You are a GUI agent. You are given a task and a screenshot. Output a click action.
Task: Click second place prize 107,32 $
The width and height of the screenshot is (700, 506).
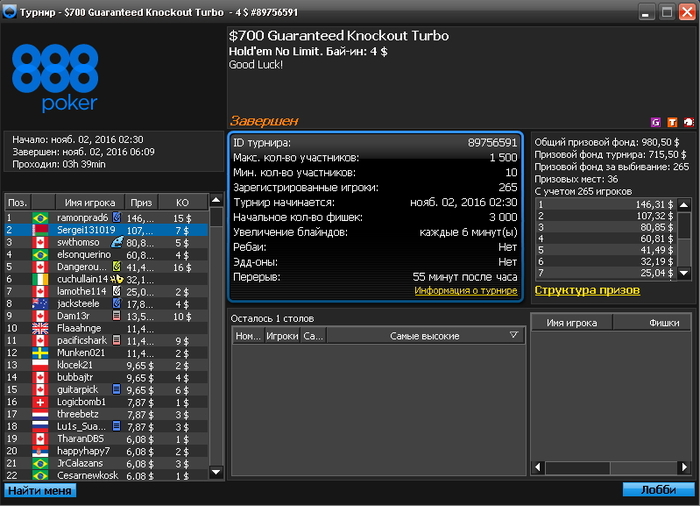(654, 216)
